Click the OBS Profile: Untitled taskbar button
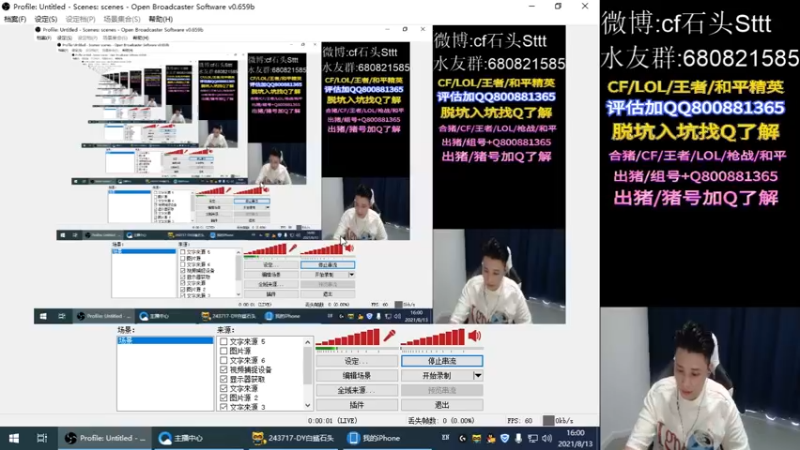The width and height of the screenshot is (800, 450). tap(106, 438)
